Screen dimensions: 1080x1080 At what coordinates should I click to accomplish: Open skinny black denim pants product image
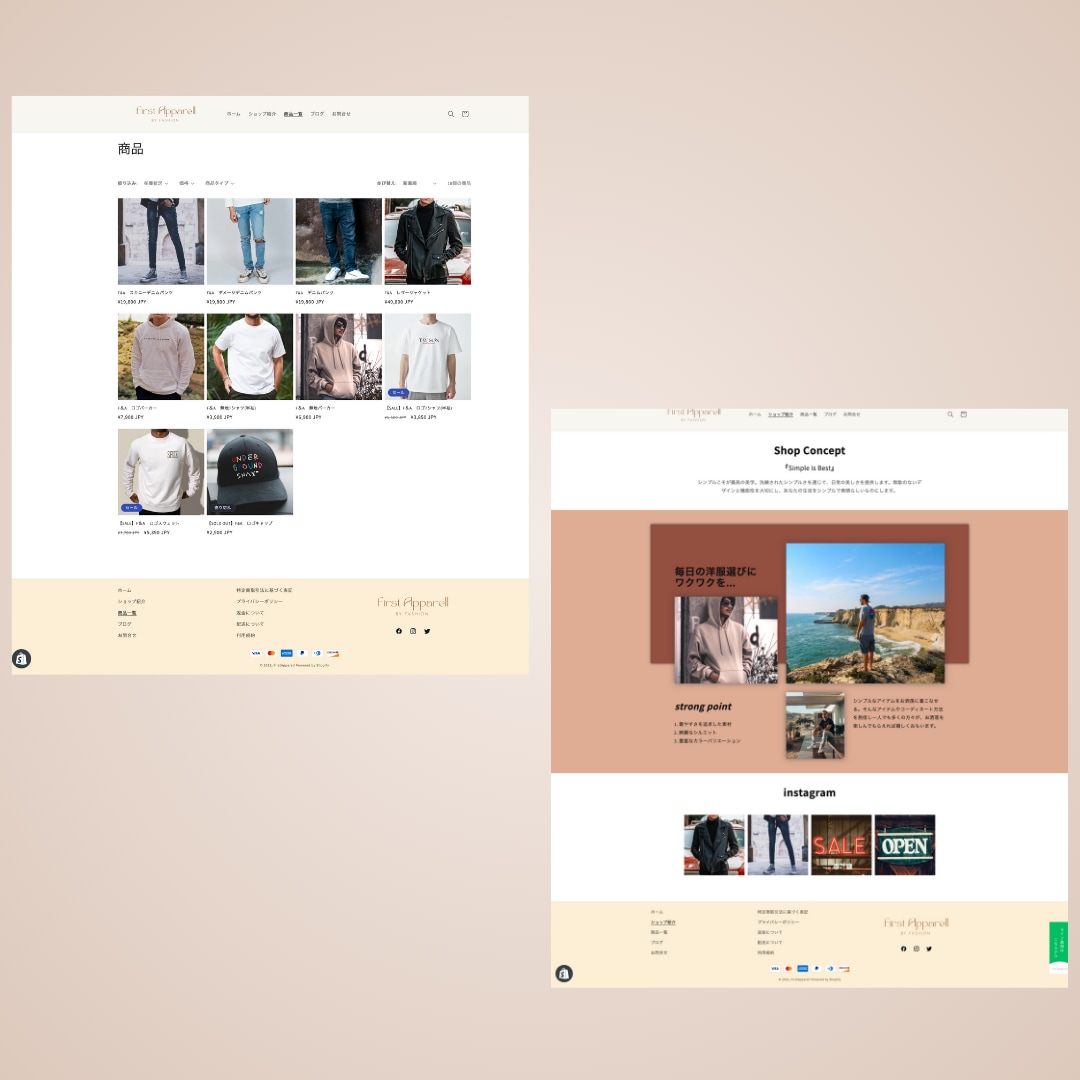(x=161, y=241)
